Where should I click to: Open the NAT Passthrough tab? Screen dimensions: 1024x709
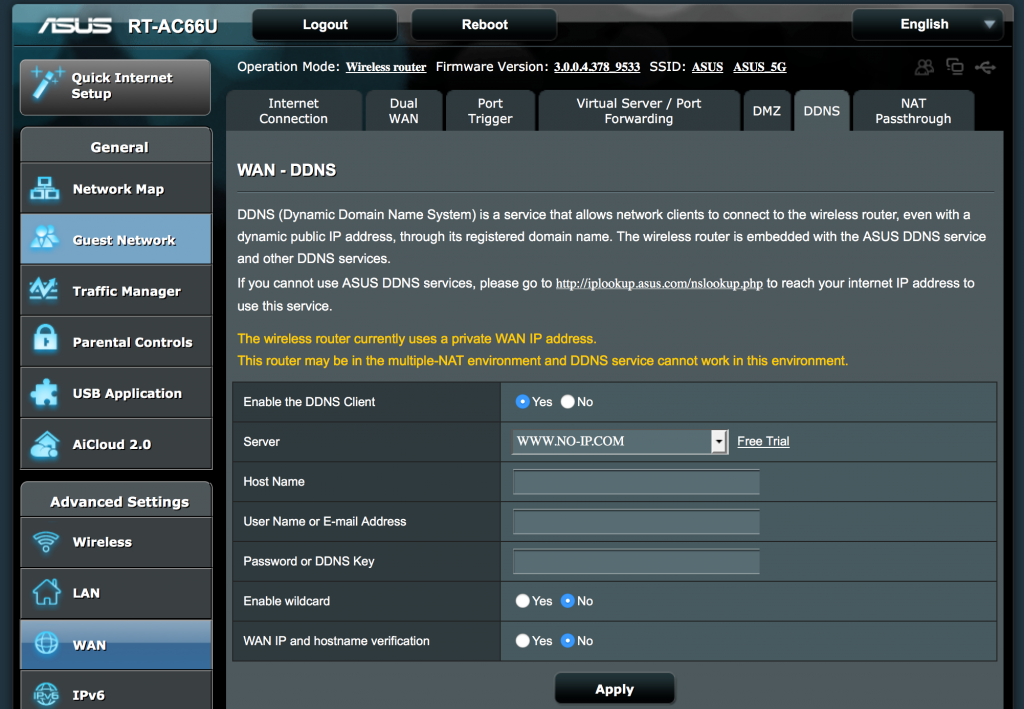pyautogui.click(x=913, y=111)
